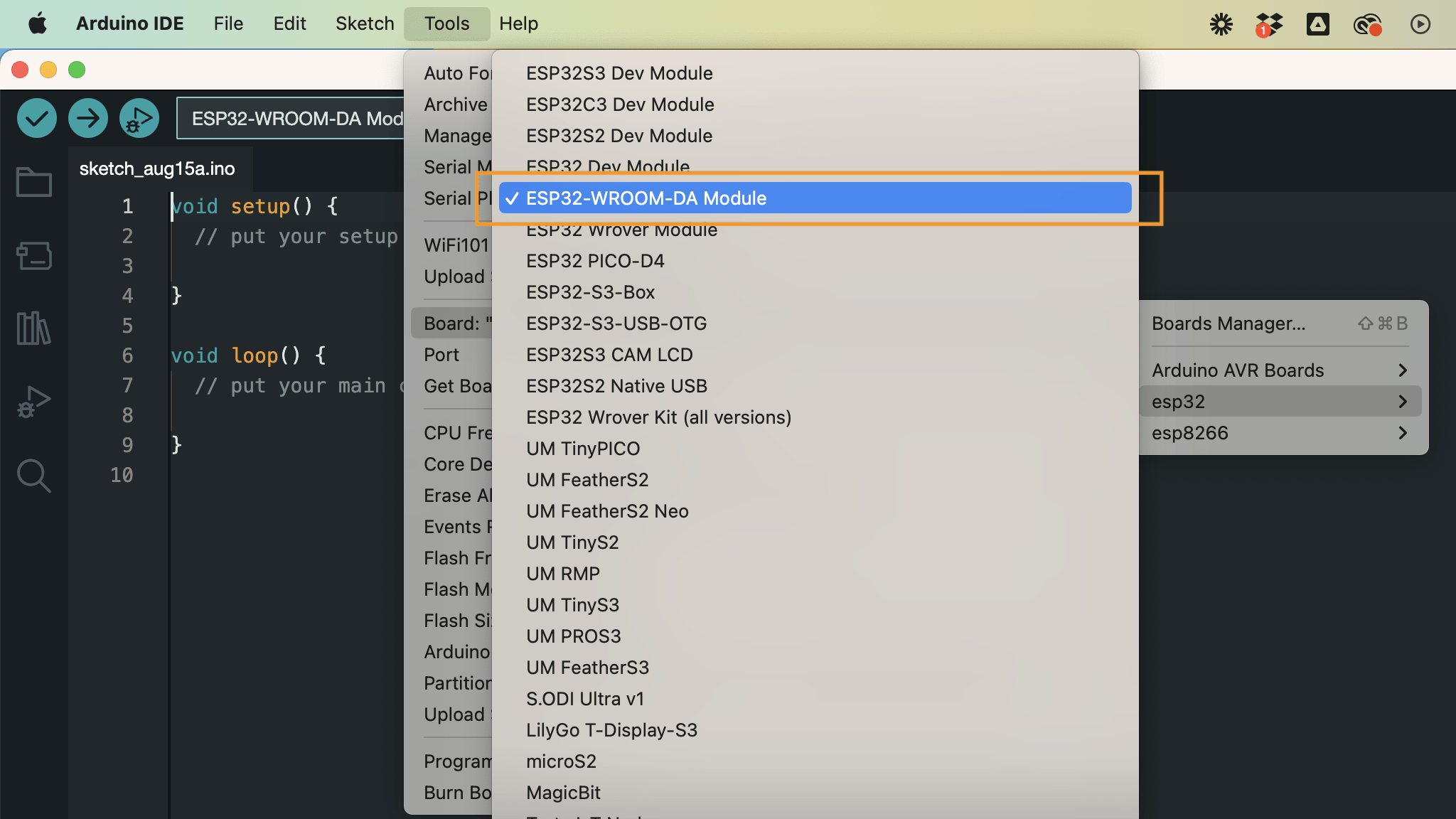The height and width of the screenshot is (819, 1456).
Task: Select ESP32S3 Dev Module board
Action: (815, 73)
